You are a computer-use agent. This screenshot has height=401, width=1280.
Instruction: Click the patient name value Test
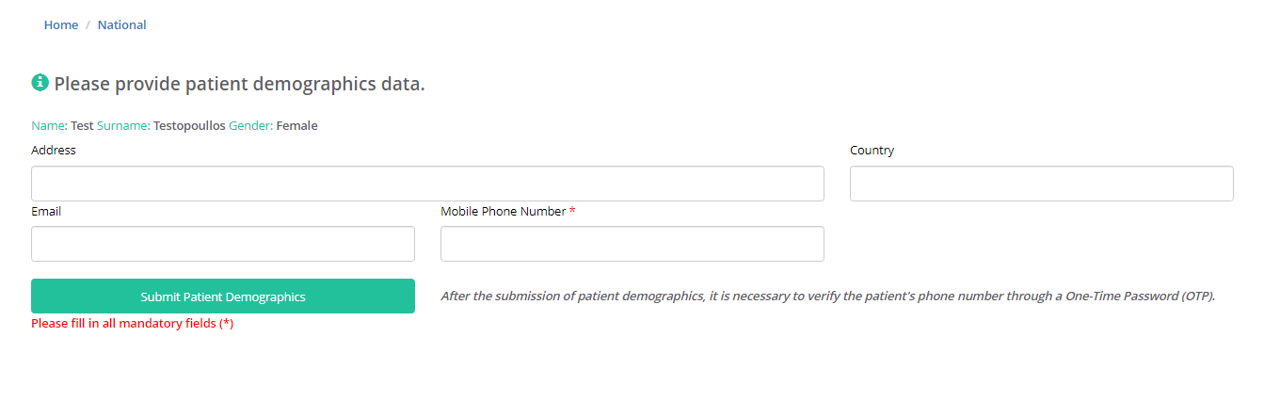(x=82, y=126)
